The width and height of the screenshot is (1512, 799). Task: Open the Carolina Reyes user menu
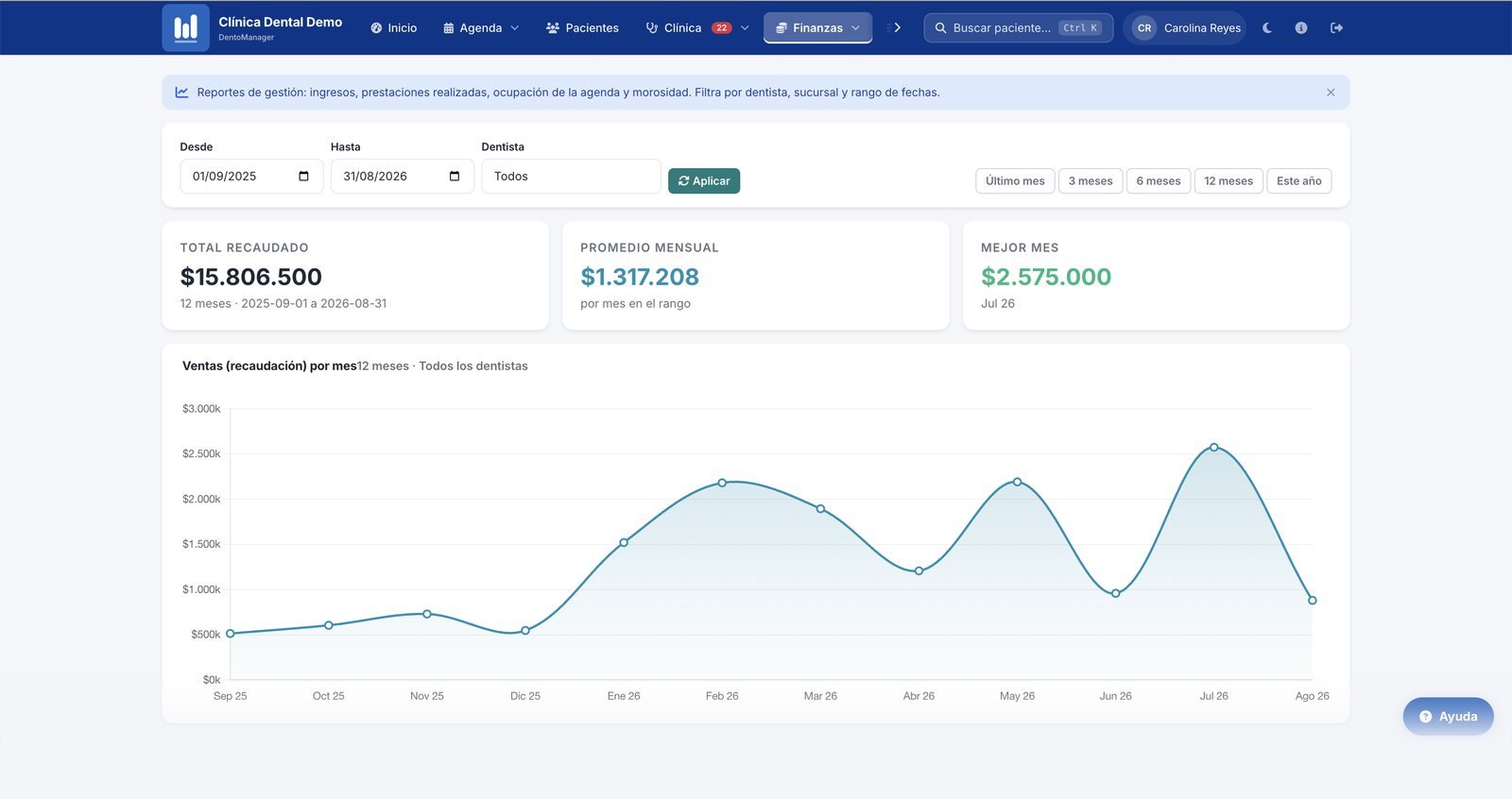click(x=1186, y=28)
